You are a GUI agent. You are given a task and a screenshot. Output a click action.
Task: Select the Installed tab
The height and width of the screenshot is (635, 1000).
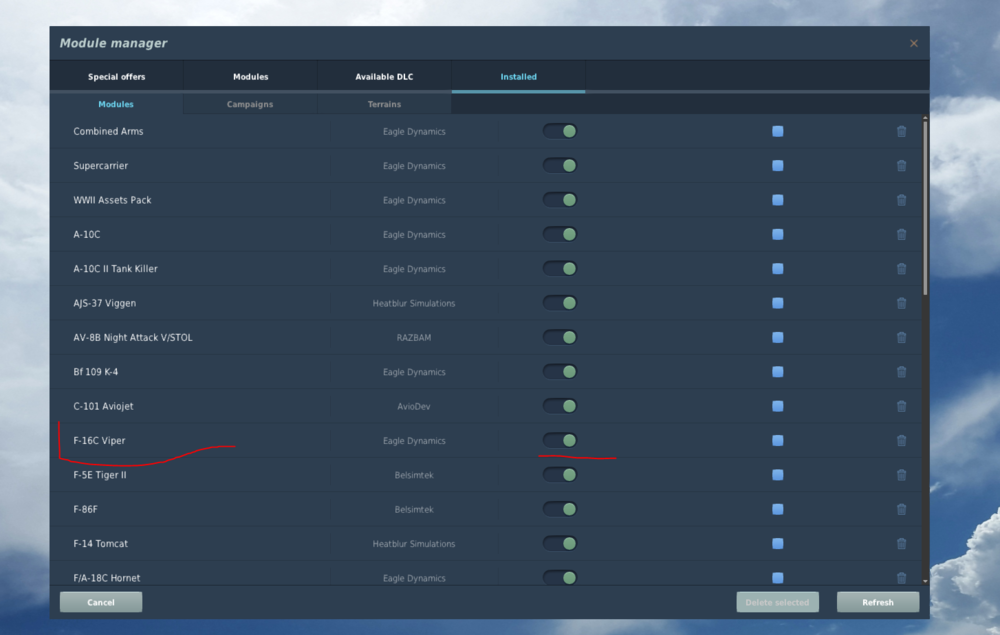[518, 77]
